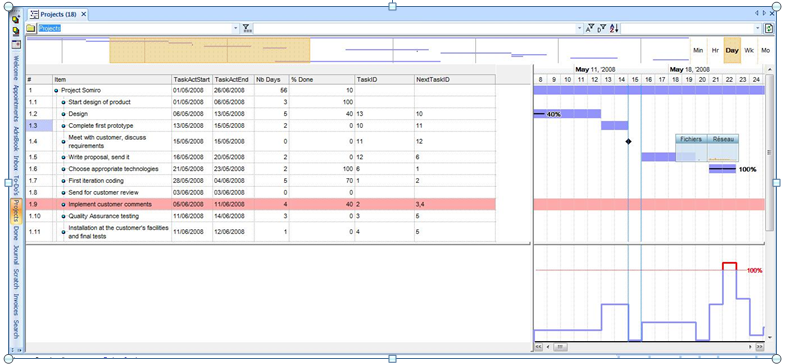This screenshot has width=785, height=364.
Task: Open the Done sidebar tab
Action: click(16, 233)
